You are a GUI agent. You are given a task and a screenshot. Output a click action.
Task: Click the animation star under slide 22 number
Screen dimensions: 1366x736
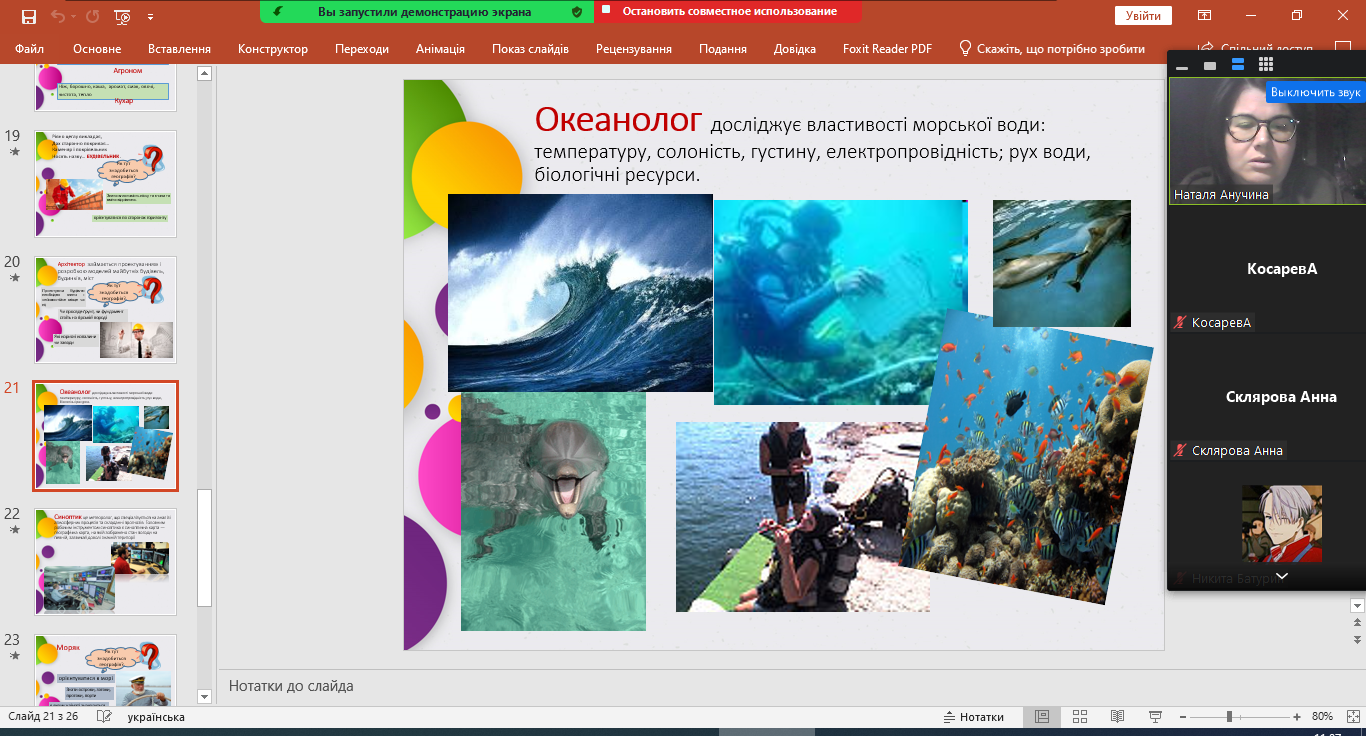pos(14,530)
